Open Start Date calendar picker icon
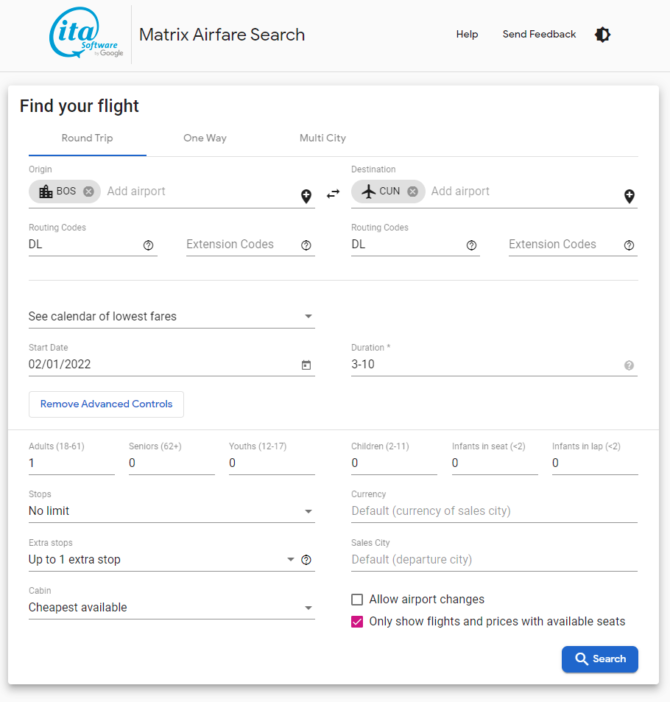Screen dimensions: 670x702 pyautogui.click(x=306, y=365)
